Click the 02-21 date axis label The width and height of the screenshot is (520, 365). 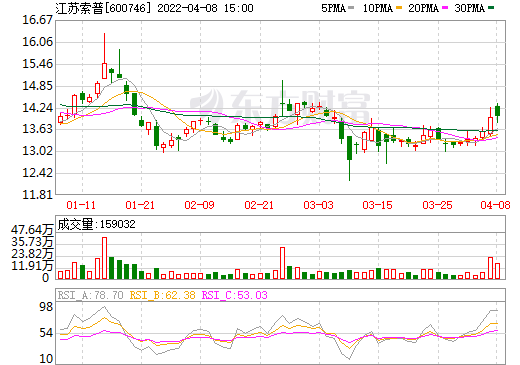259,205
